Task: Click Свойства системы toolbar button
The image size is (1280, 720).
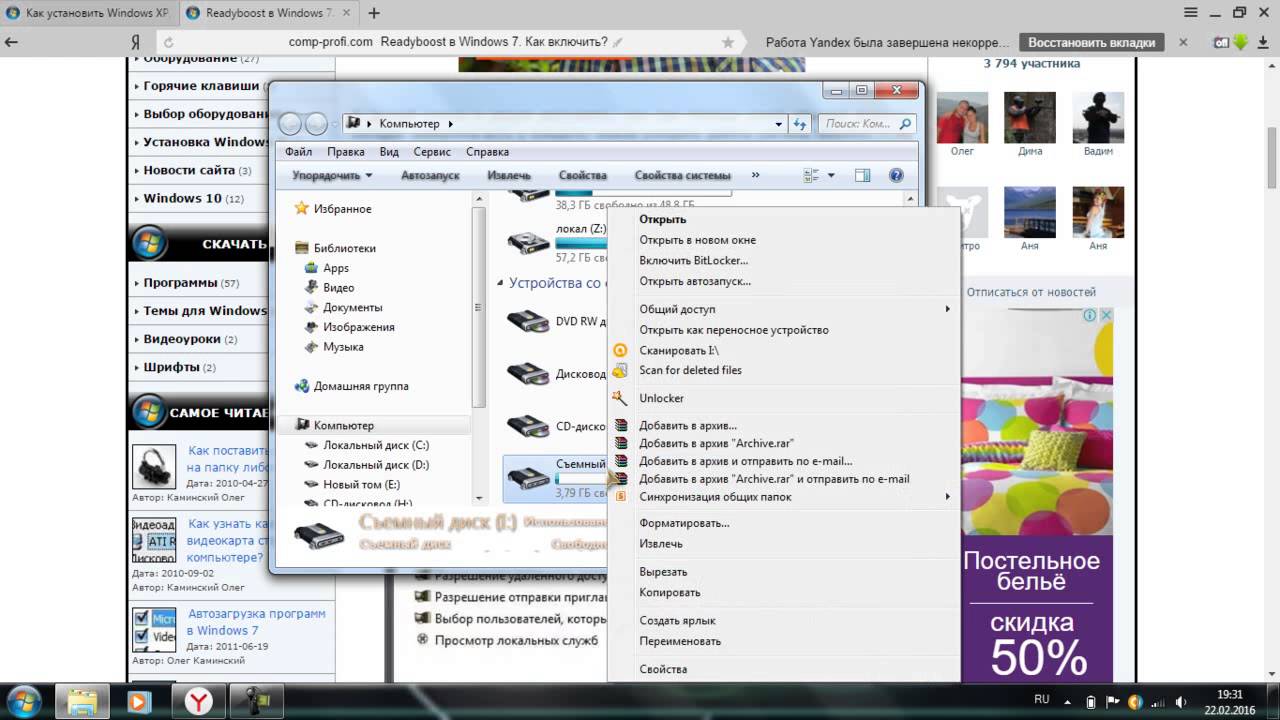Action: pyautogui.click(x=682, y=175)
